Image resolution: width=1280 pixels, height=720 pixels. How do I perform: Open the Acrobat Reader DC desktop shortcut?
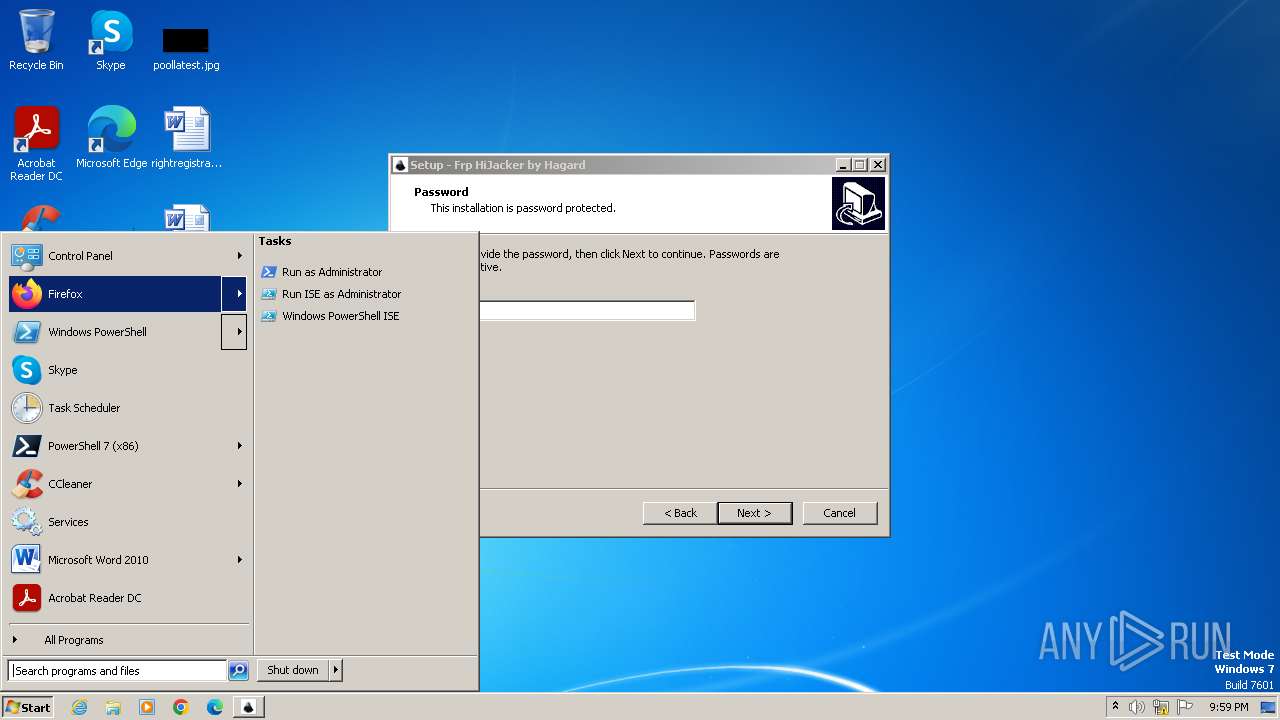[x=36, y=143]
